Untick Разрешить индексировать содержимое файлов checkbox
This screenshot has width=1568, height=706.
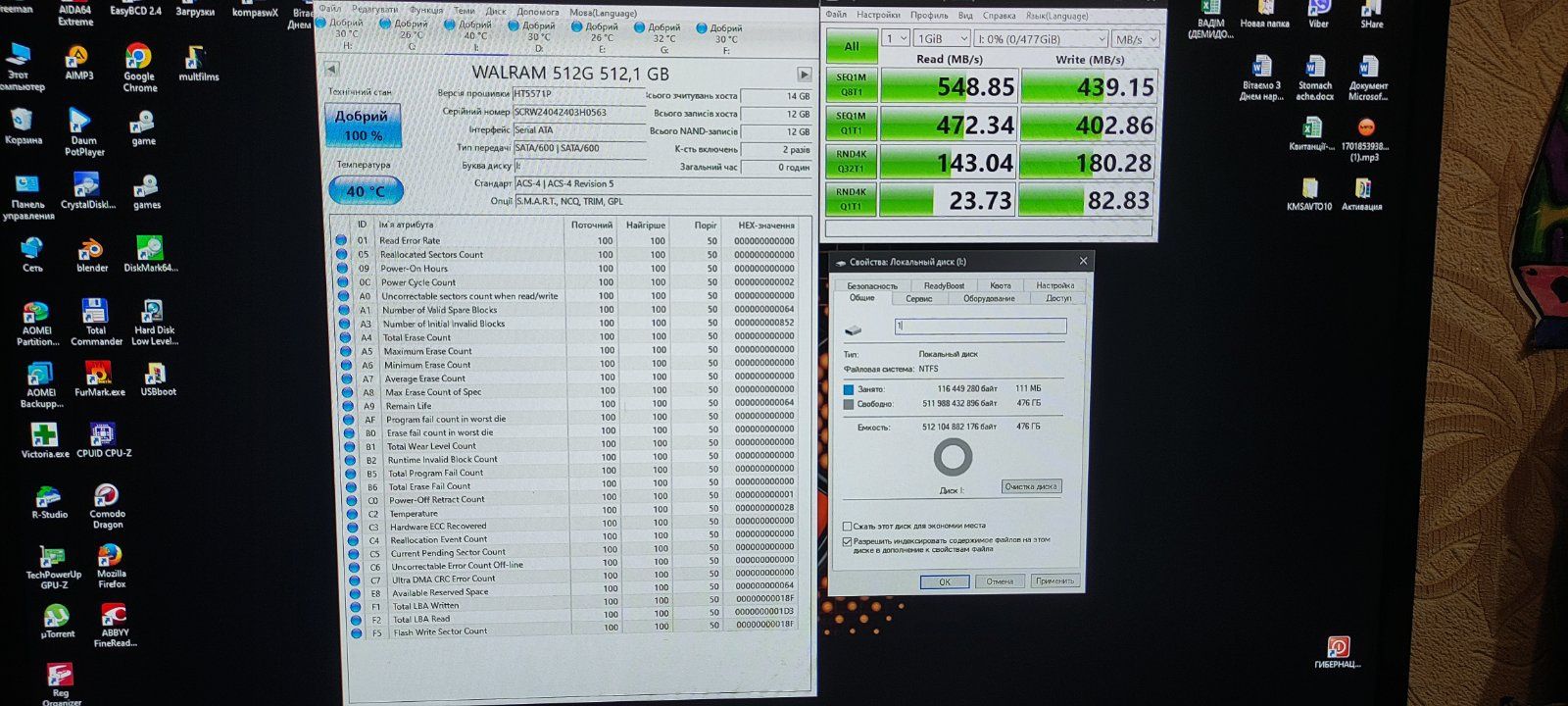point(848,540)
